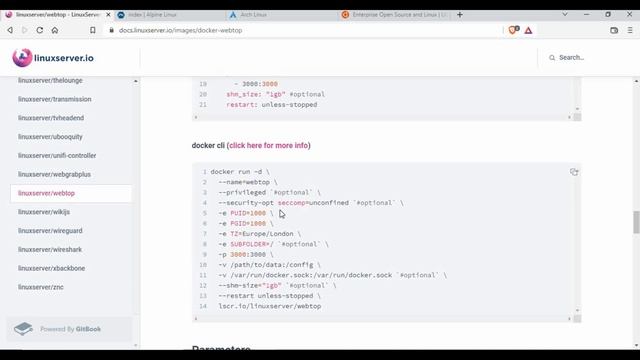Copy the docker cli code block
640x360 pixels.
[x=574, y=172]
